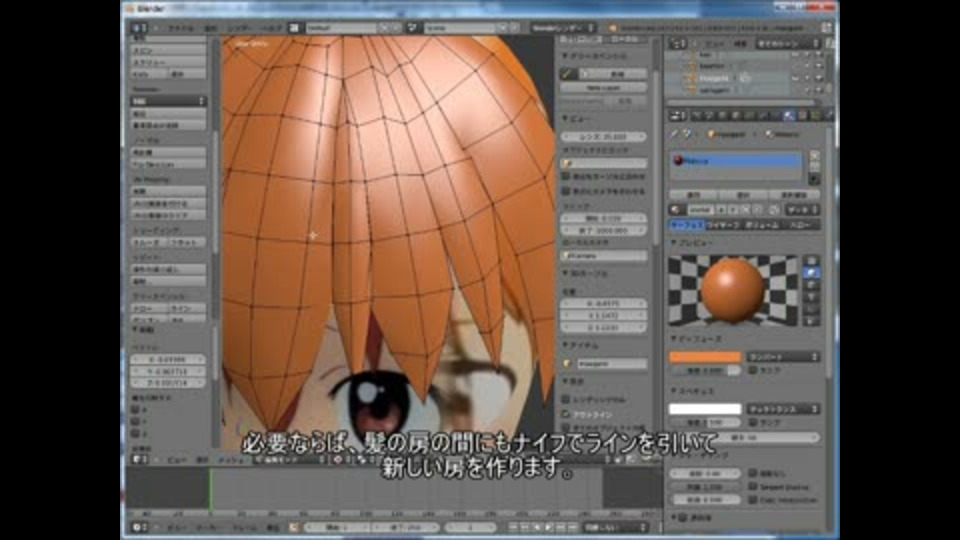
Task: Open the Scene properties tab icon
Action: tap(709, 115)
